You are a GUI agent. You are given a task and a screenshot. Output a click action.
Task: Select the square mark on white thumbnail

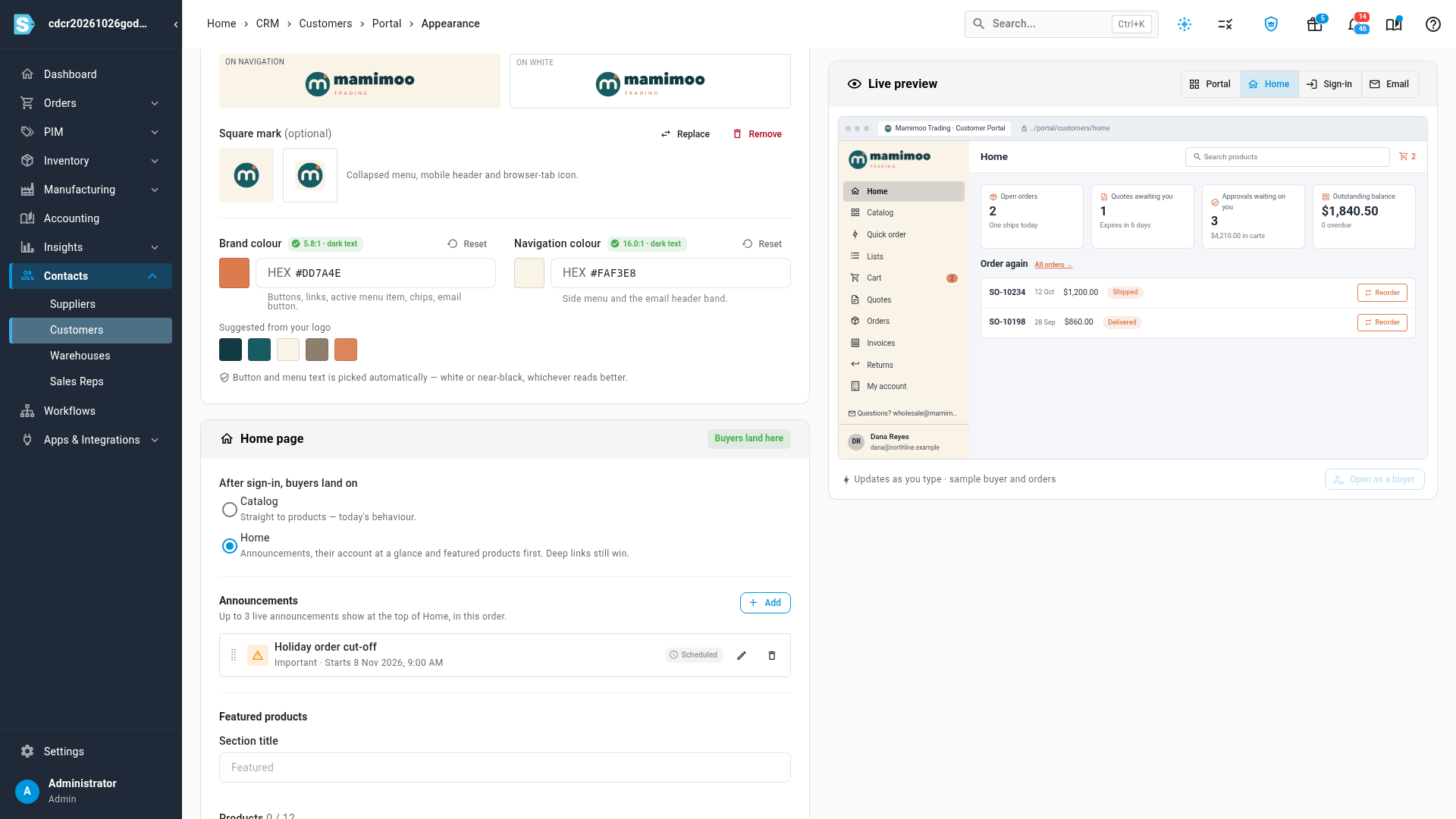[x=310, y=175]
